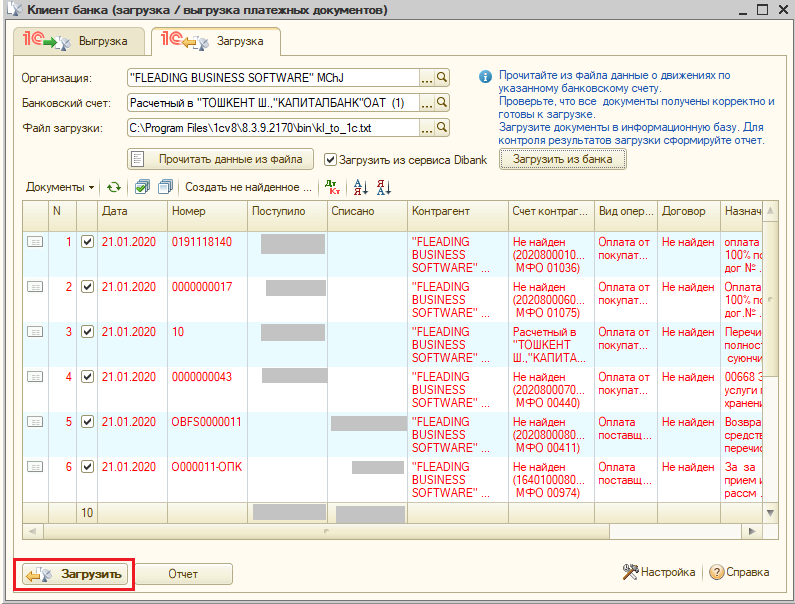Image resolution: width=795 pixels, height=604 pixels.
Task: Click the Организация input field
Action: (273, 78)
